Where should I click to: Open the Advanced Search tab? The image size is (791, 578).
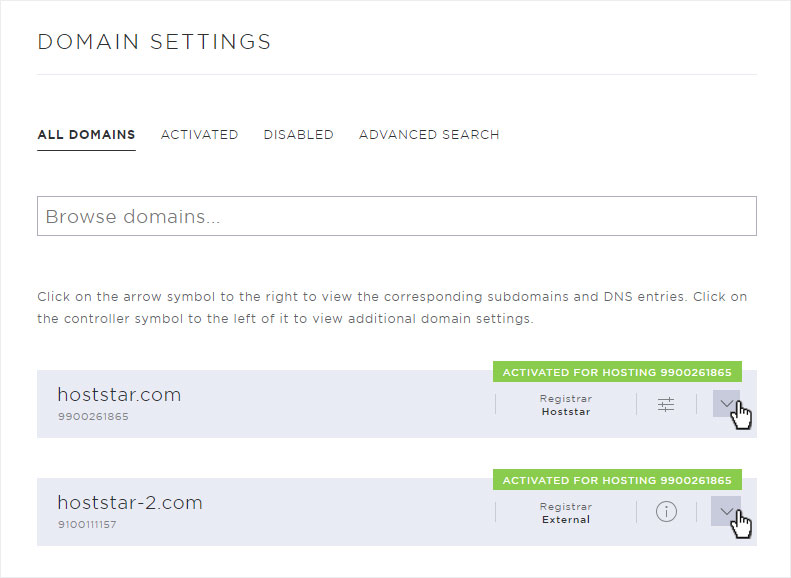click(429, 135)
